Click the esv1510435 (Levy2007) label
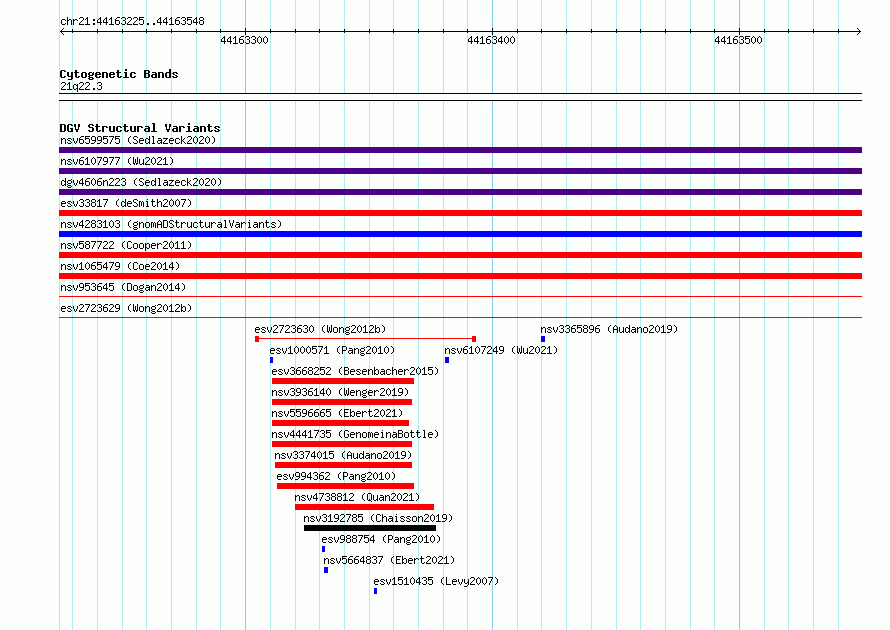Screen dimensions: 890x630 pyautogui.click(x=436, y=581)
